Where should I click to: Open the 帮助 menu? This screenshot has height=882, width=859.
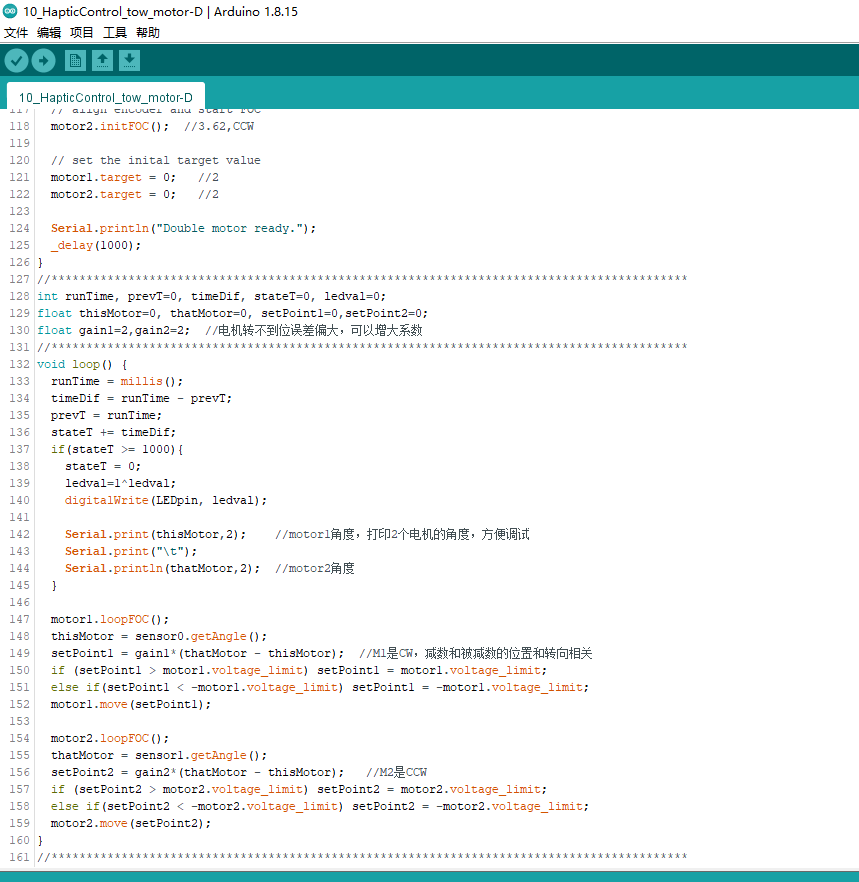[147, 32]
